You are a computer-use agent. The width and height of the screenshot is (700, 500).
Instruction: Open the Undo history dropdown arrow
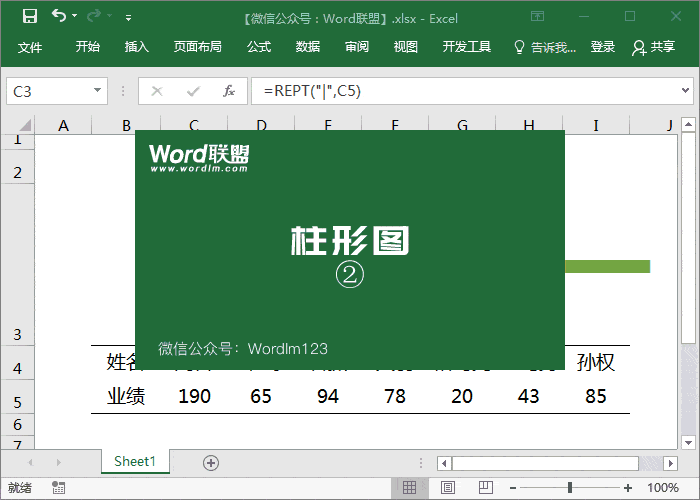(x=75, y=16)
